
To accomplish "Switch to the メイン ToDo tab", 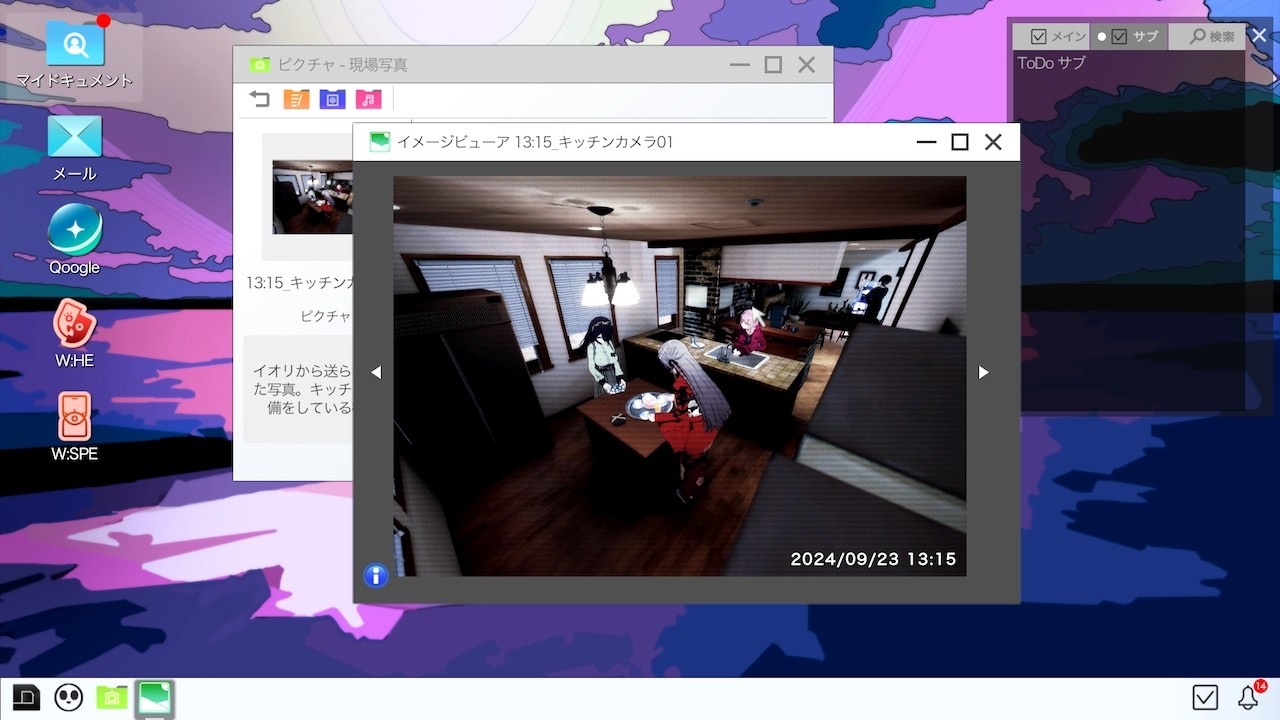I will point(1058,37).
